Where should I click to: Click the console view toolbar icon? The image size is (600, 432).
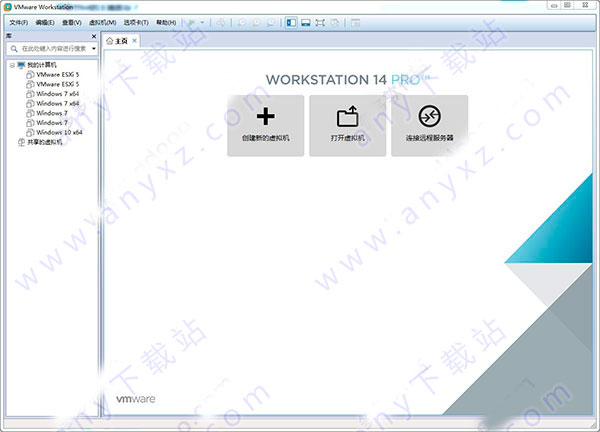point(355,23)
